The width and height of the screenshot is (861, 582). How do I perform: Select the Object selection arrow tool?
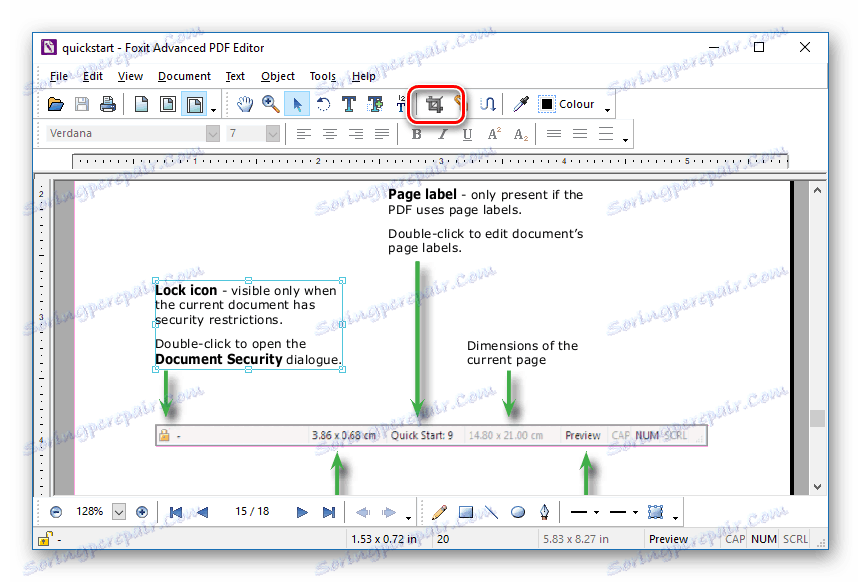[x=297, y=104]
